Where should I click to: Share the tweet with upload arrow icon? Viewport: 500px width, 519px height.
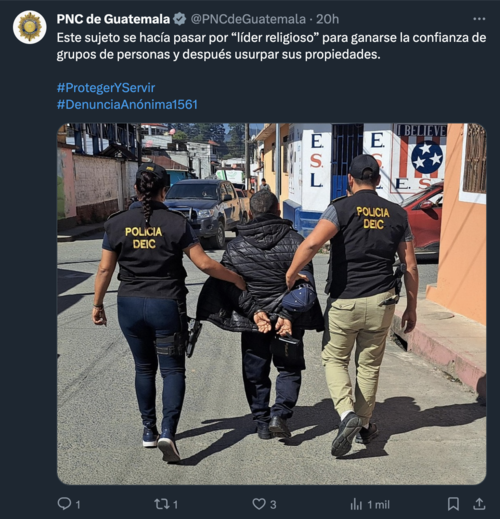(x=479, y=504)
